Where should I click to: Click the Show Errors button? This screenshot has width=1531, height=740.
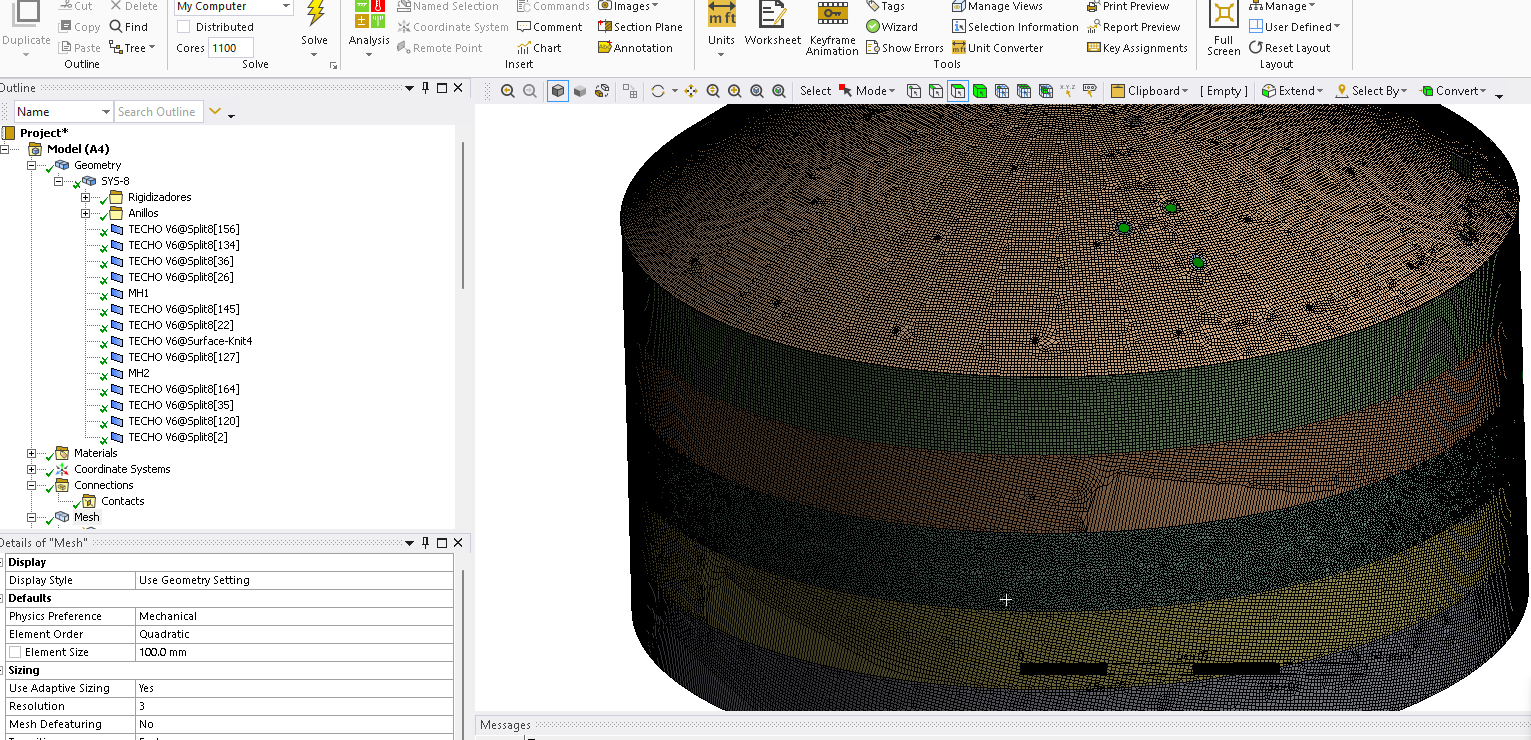[x=905, y=48]
